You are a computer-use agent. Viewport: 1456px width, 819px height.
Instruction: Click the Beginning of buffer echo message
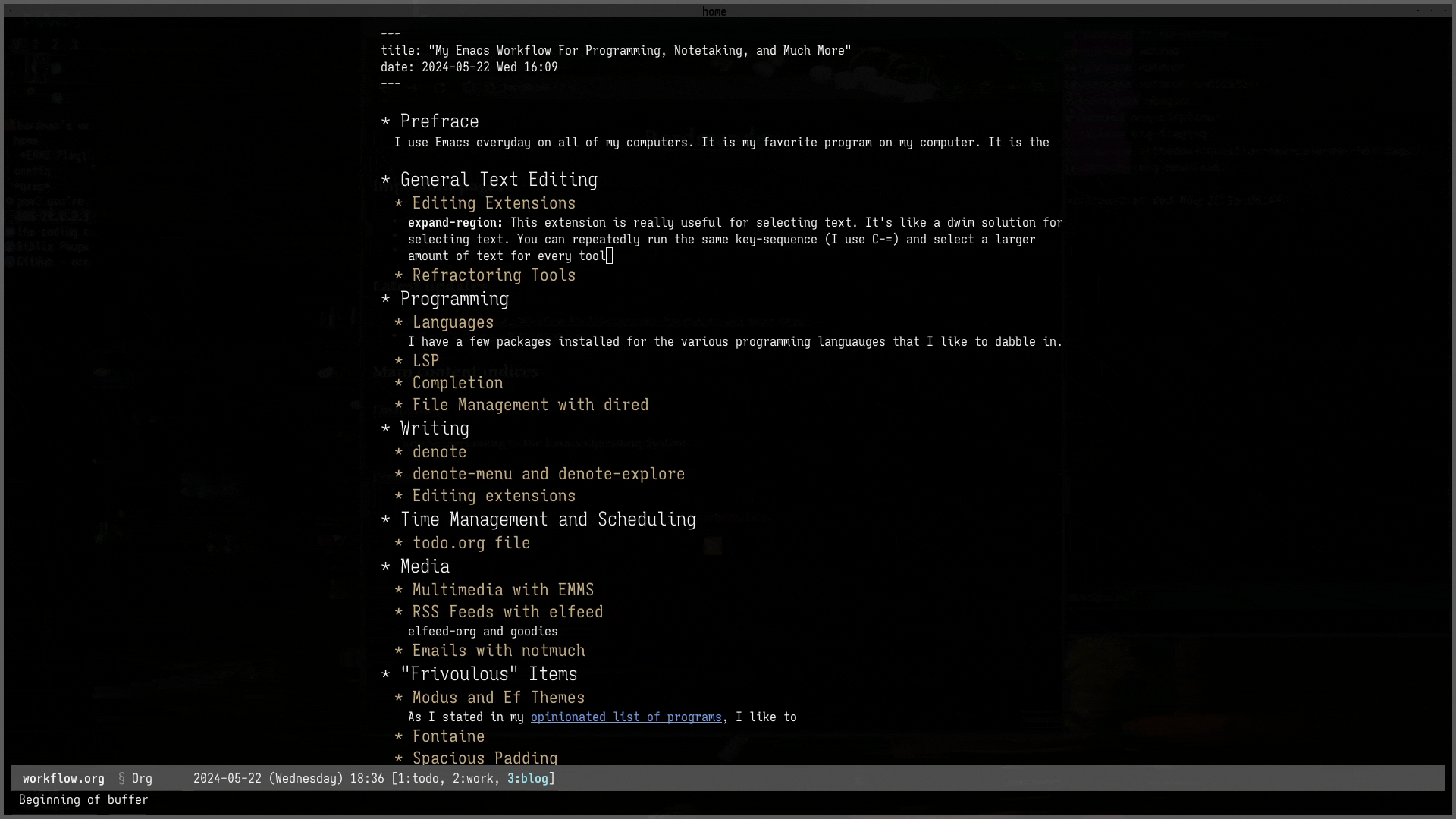point(83,800)
